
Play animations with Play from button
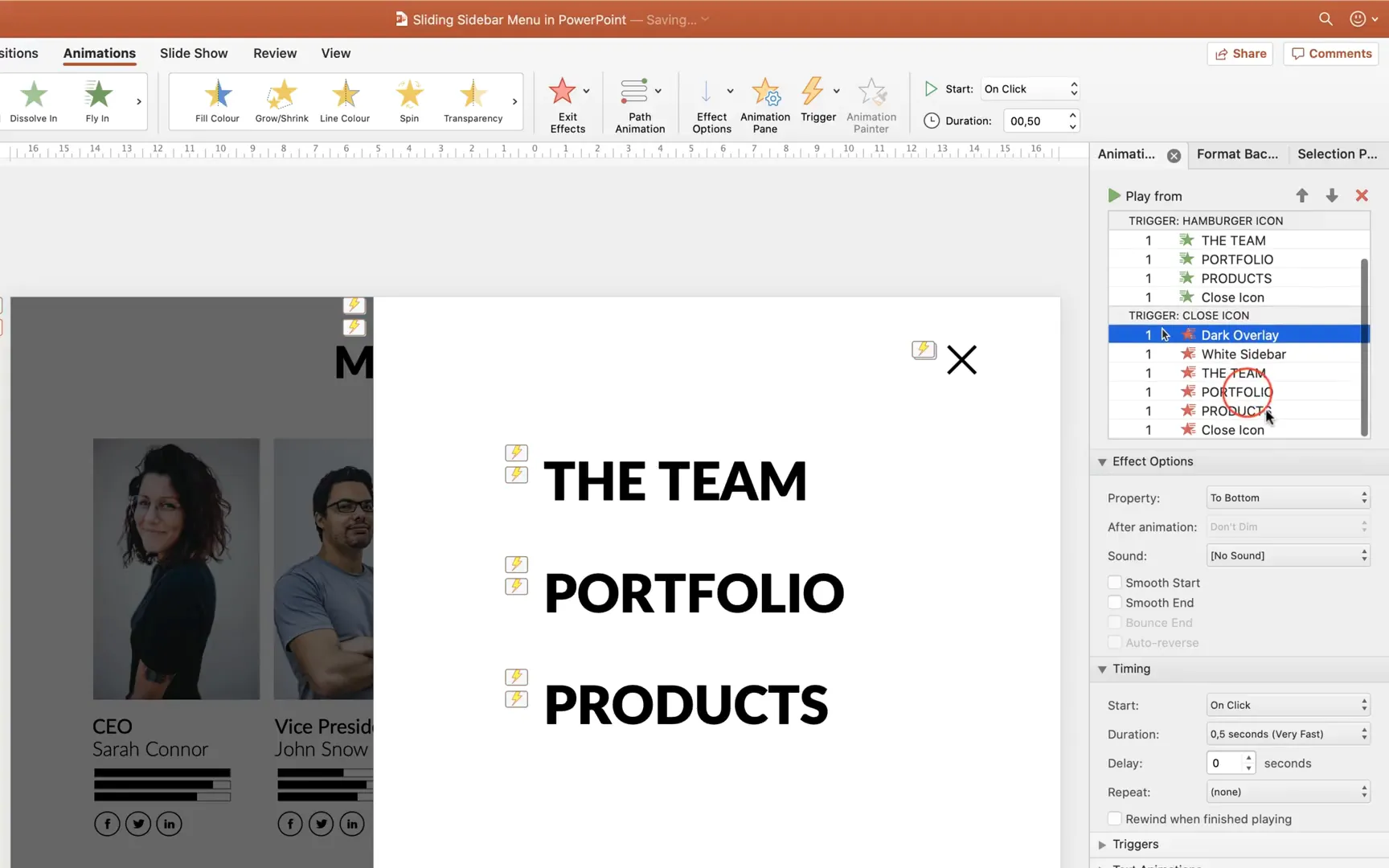pos(1145,196)
